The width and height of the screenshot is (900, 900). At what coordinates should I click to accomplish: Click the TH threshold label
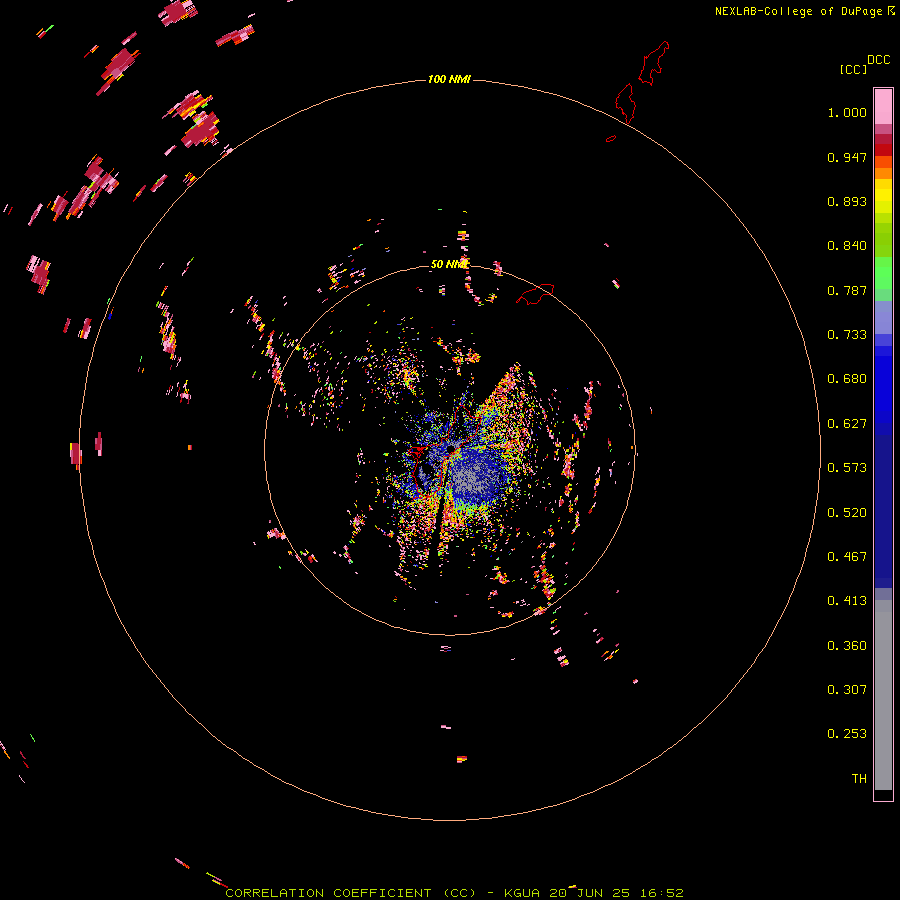pyautogui.click(x=859, y=779)
